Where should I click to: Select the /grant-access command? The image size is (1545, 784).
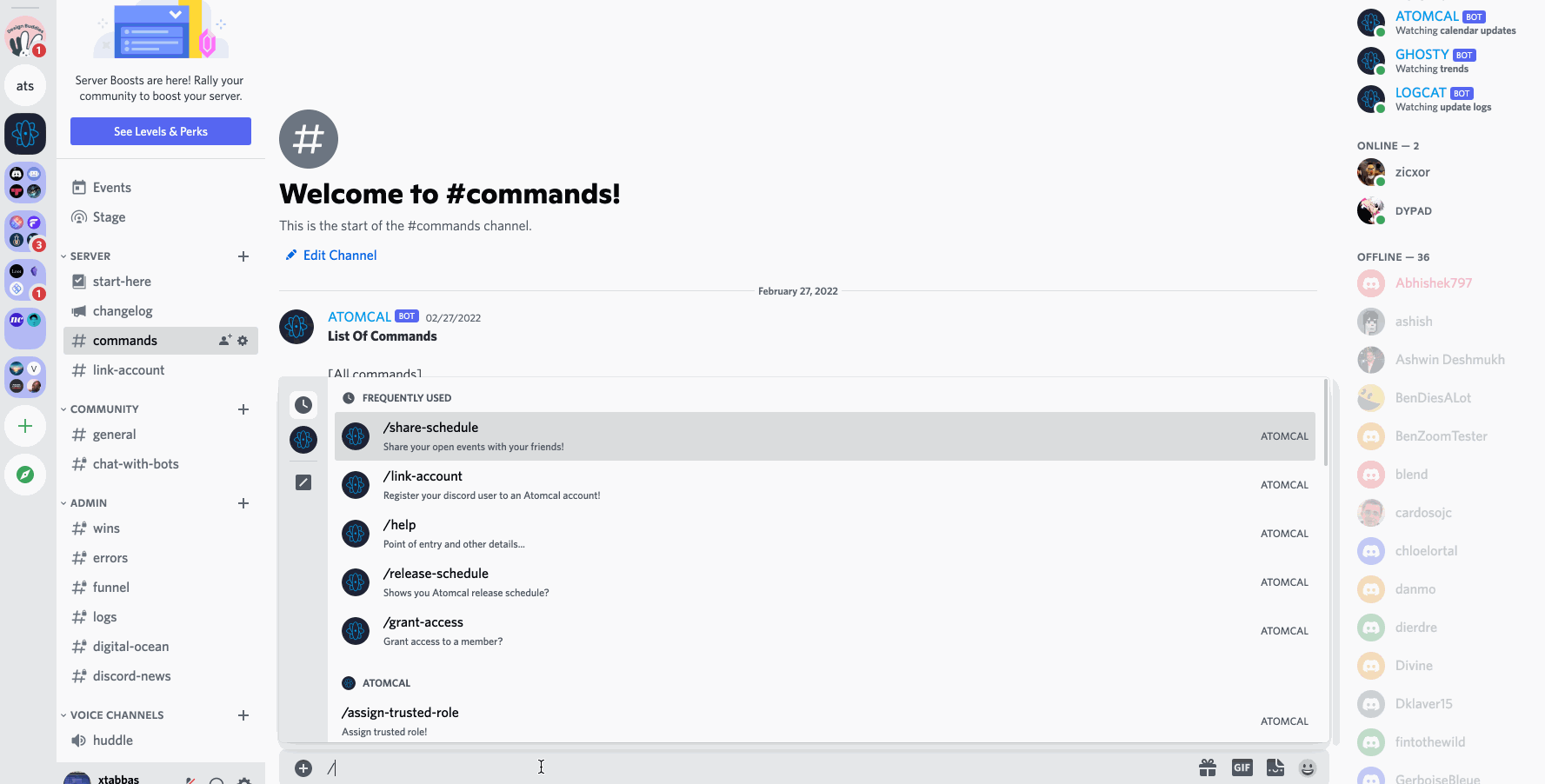pos(825,631)
